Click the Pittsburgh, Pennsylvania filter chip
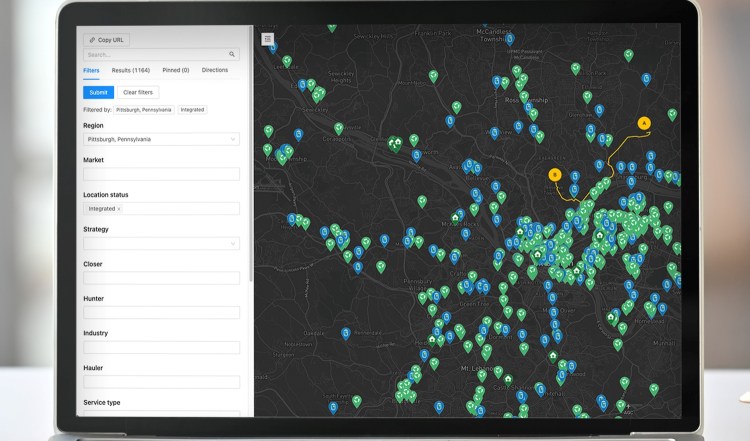This screenshot has height=441, width=750. pos(143,110)
